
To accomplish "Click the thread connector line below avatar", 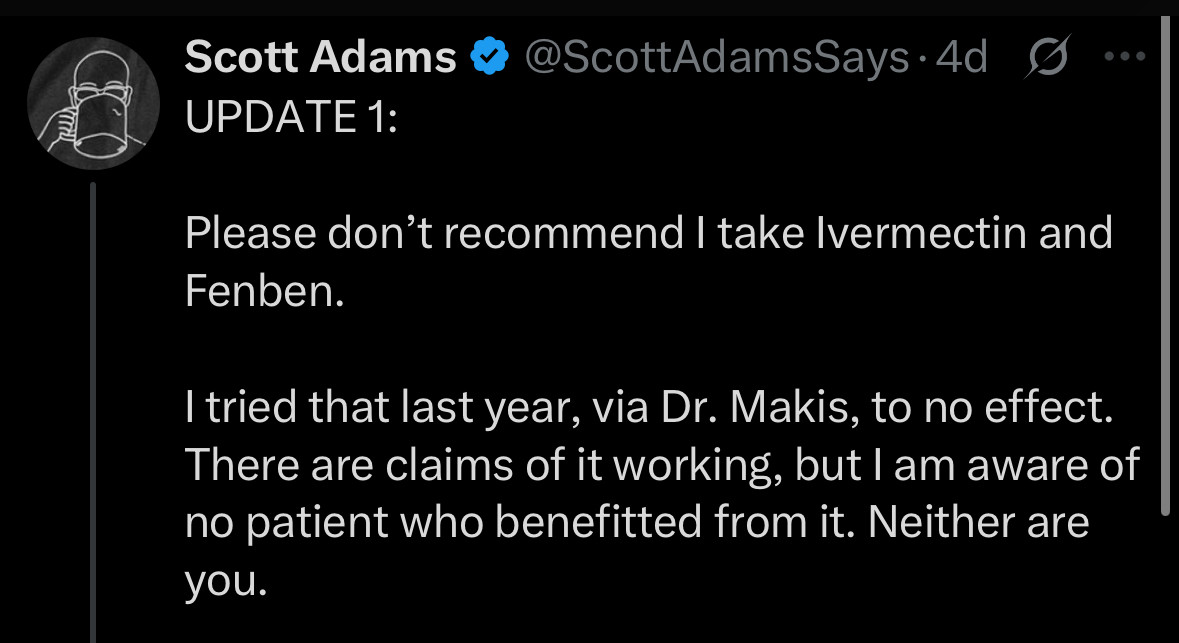I will click(93, 412).
